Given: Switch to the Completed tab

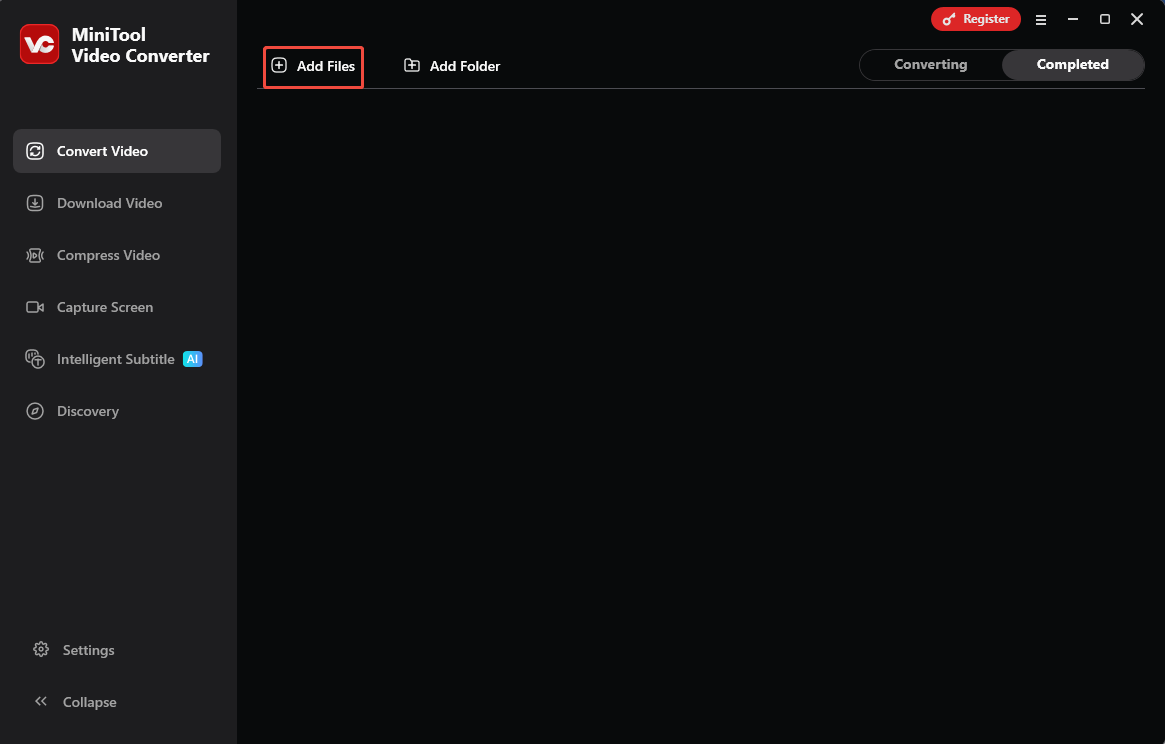Looking at the screenshot, I should [1073, 64].
